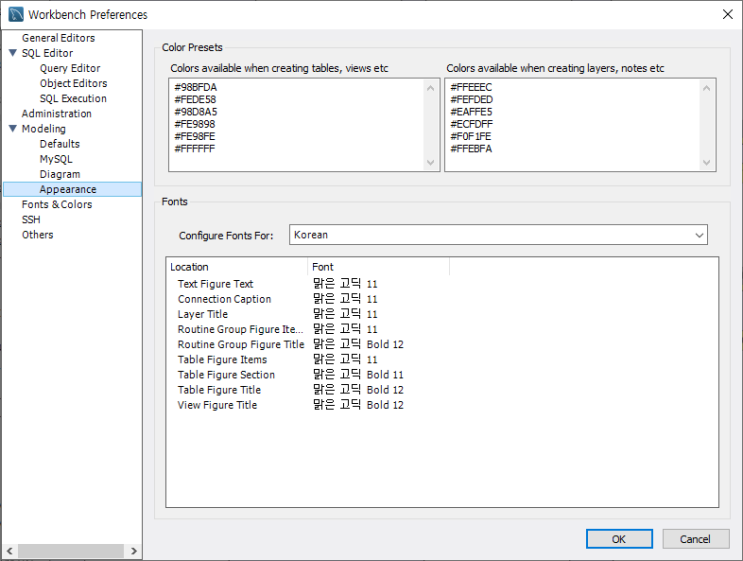Select Object Editors page
The image size is (743, 561).
coord(73,84)
